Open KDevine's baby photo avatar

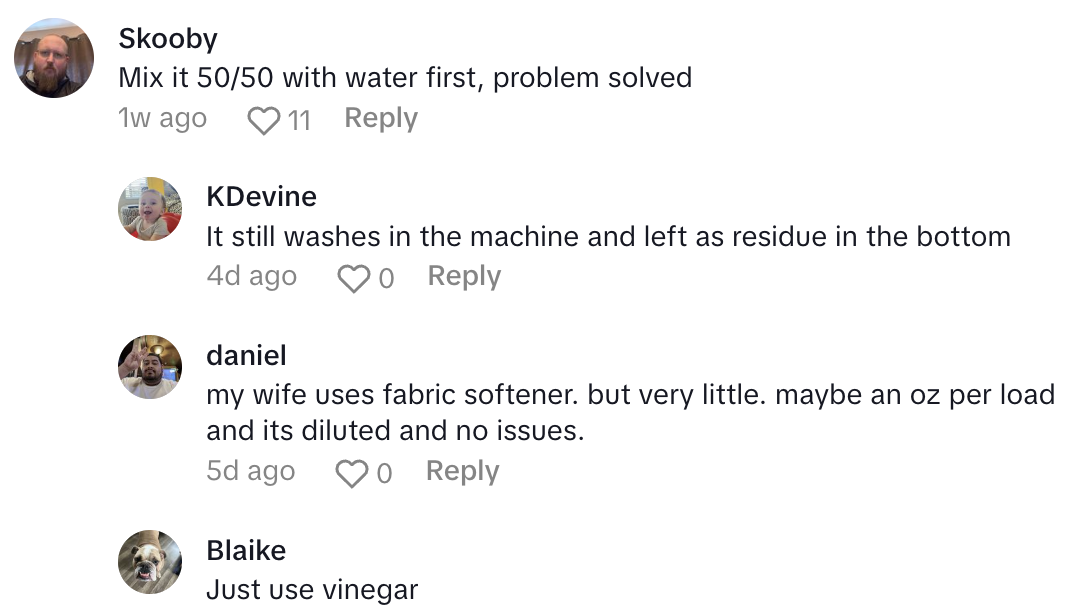coord(151,210)
